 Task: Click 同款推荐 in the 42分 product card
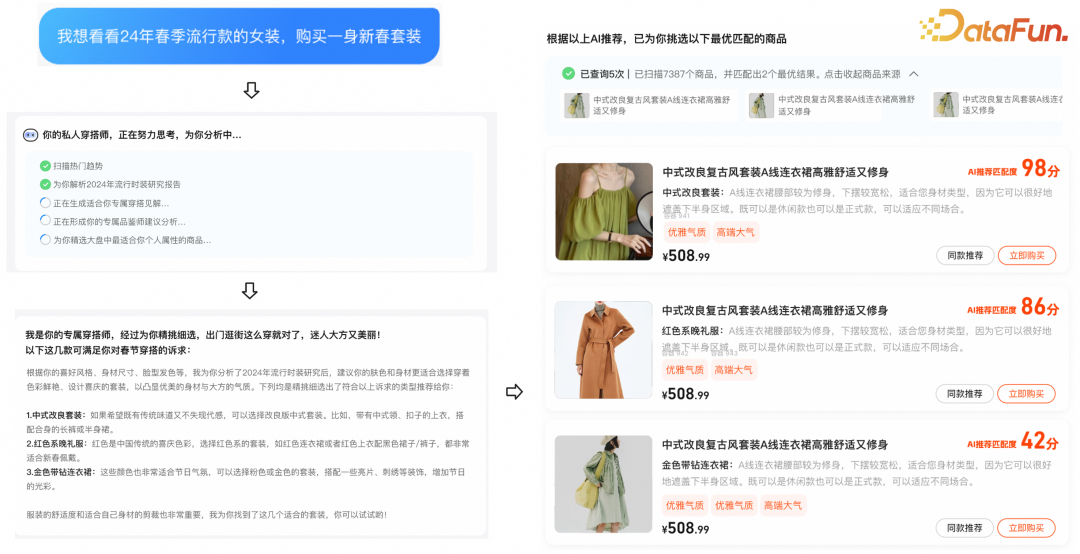coord(964,528)
